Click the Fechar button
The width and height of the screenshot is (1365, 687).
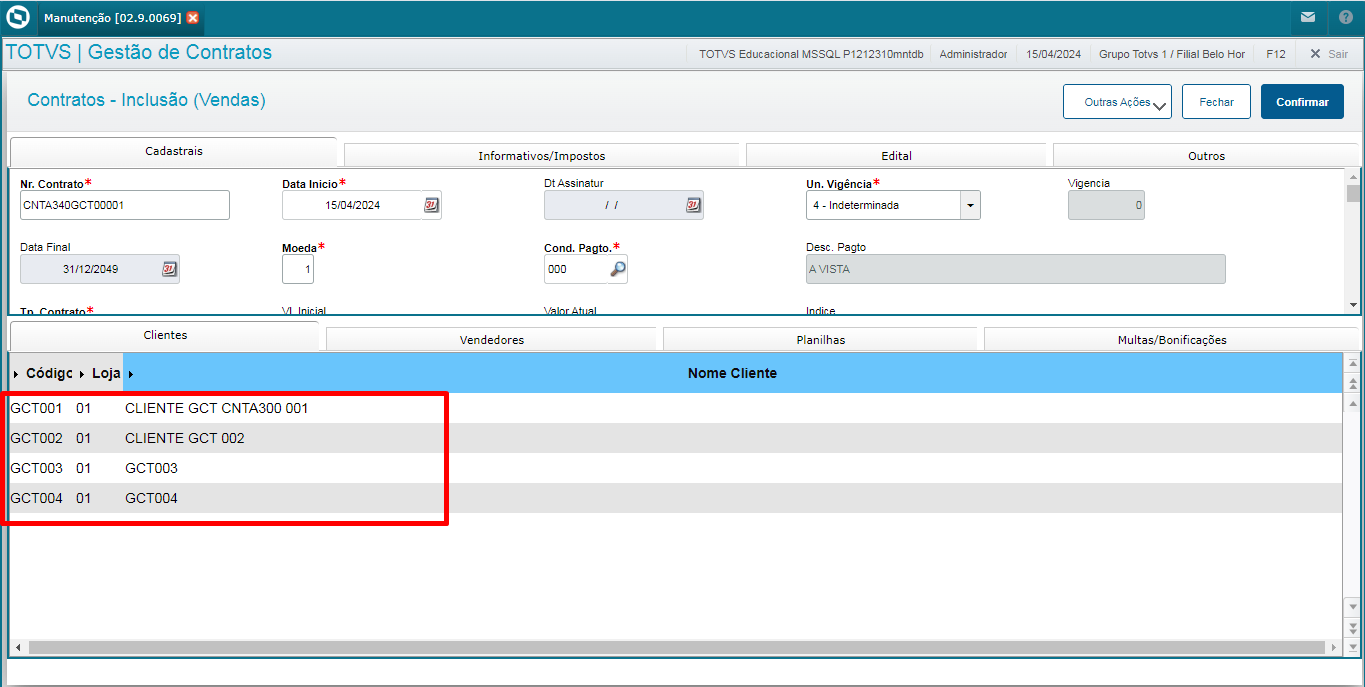coord(1216,102)
